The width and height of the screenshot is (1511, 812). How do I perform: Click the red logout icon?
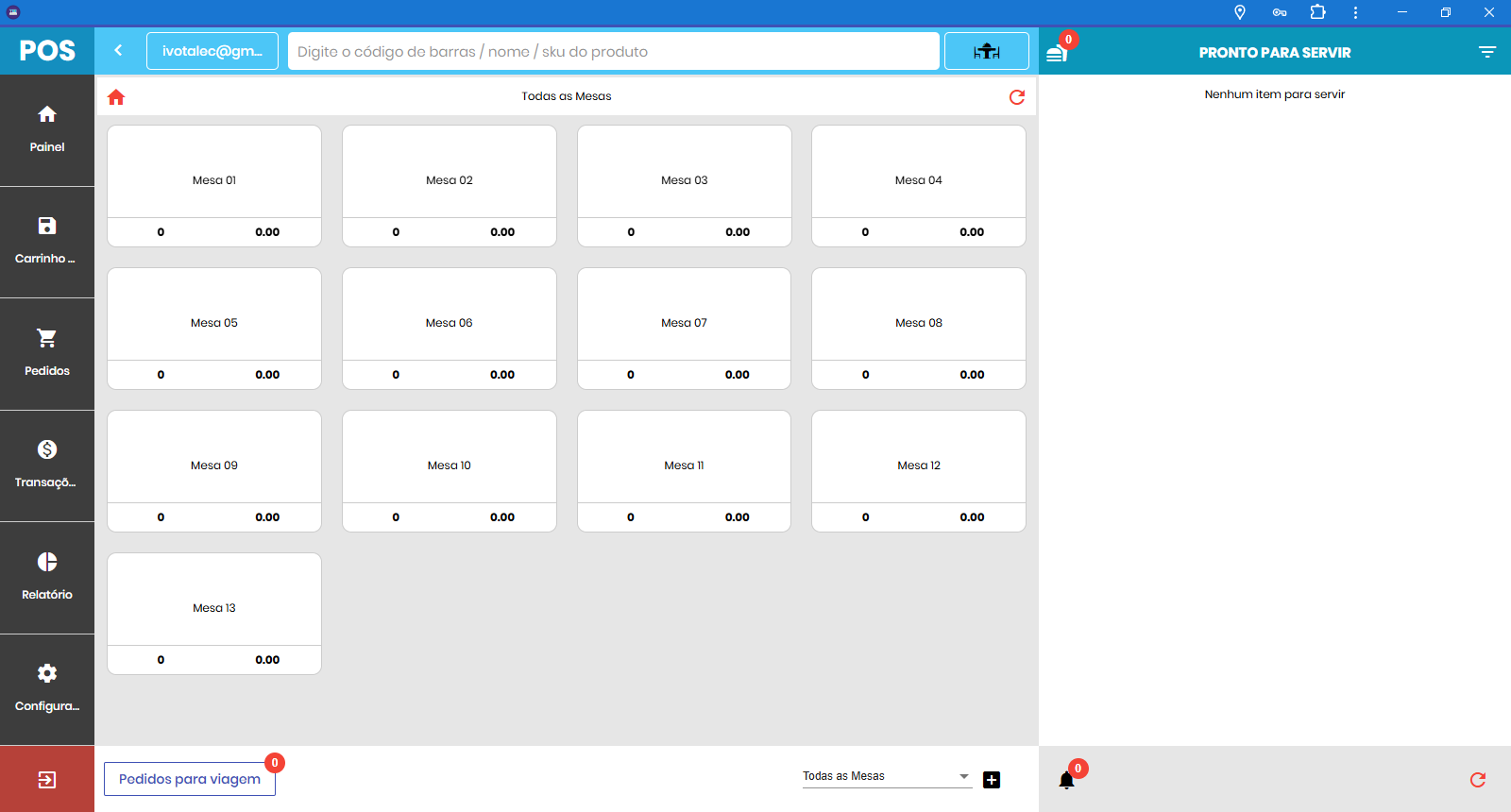pyautogui.click(x=47, y=780)
